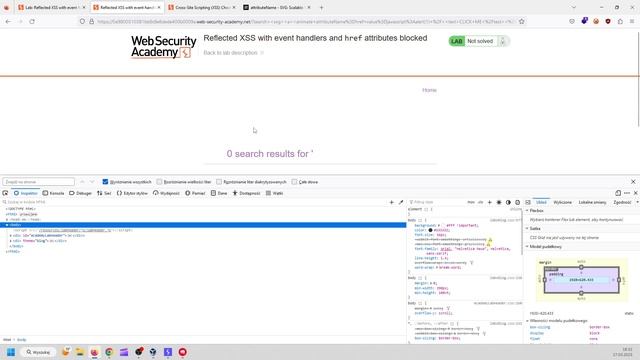
Task: Activate the element picker icon in devtools
Action: (5, 193)
